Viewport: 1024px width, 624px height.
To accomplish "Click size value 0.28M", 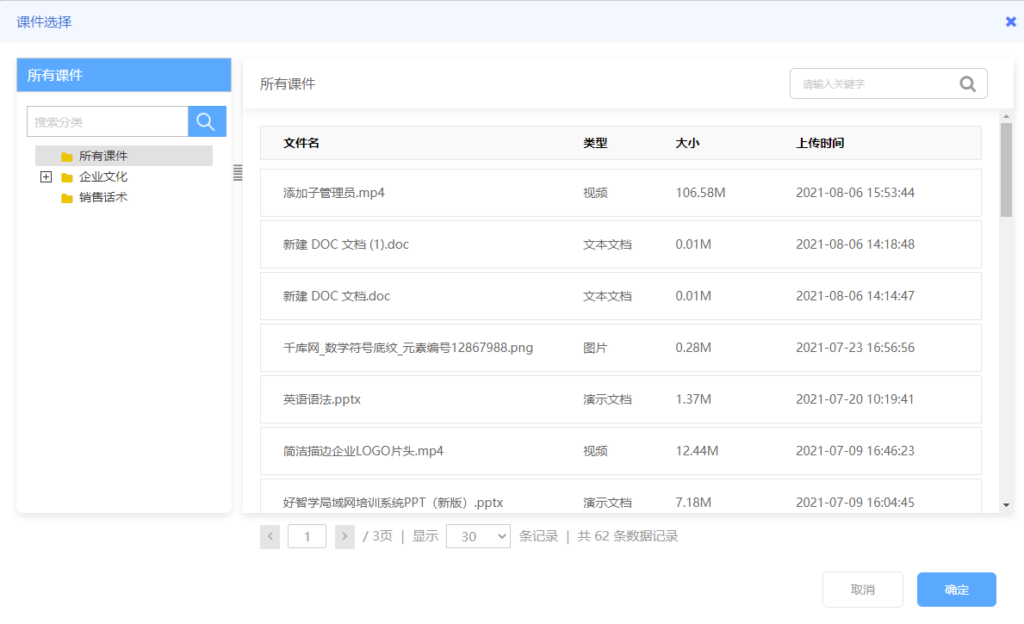I will point(693,347).
